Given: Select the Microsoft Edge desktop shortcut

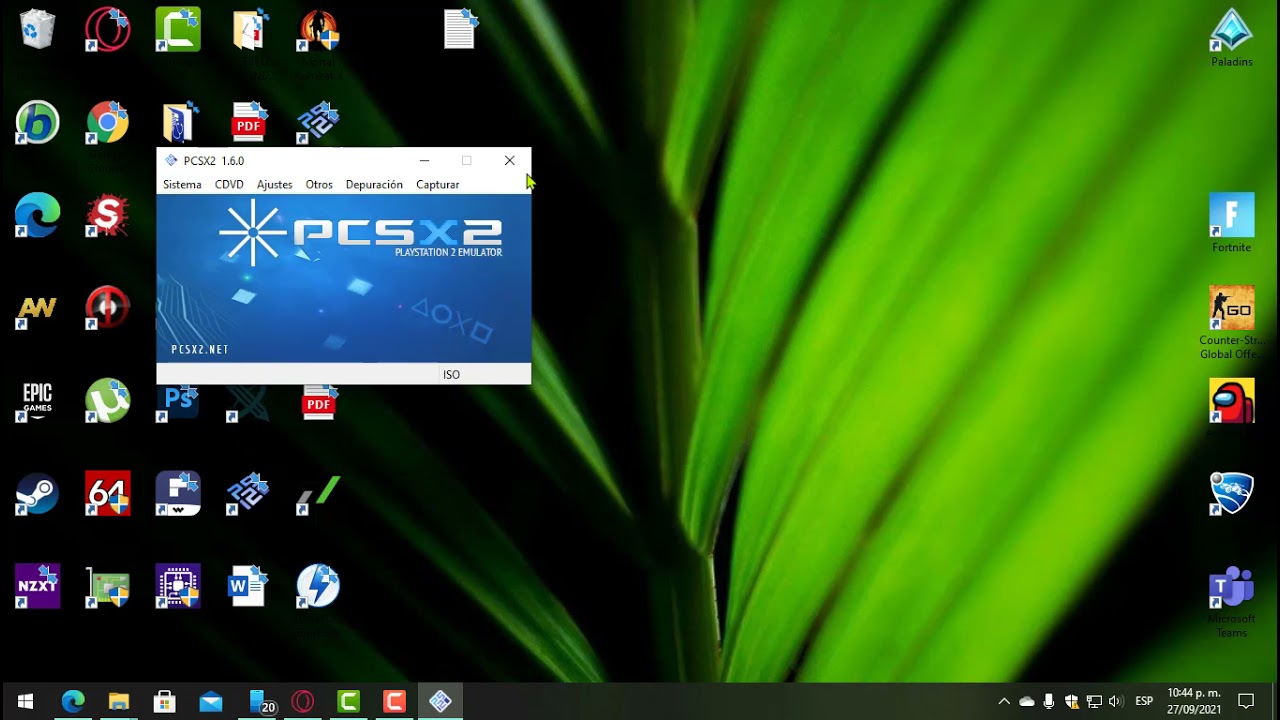Looking at the screenshot, I should point(37,216).
